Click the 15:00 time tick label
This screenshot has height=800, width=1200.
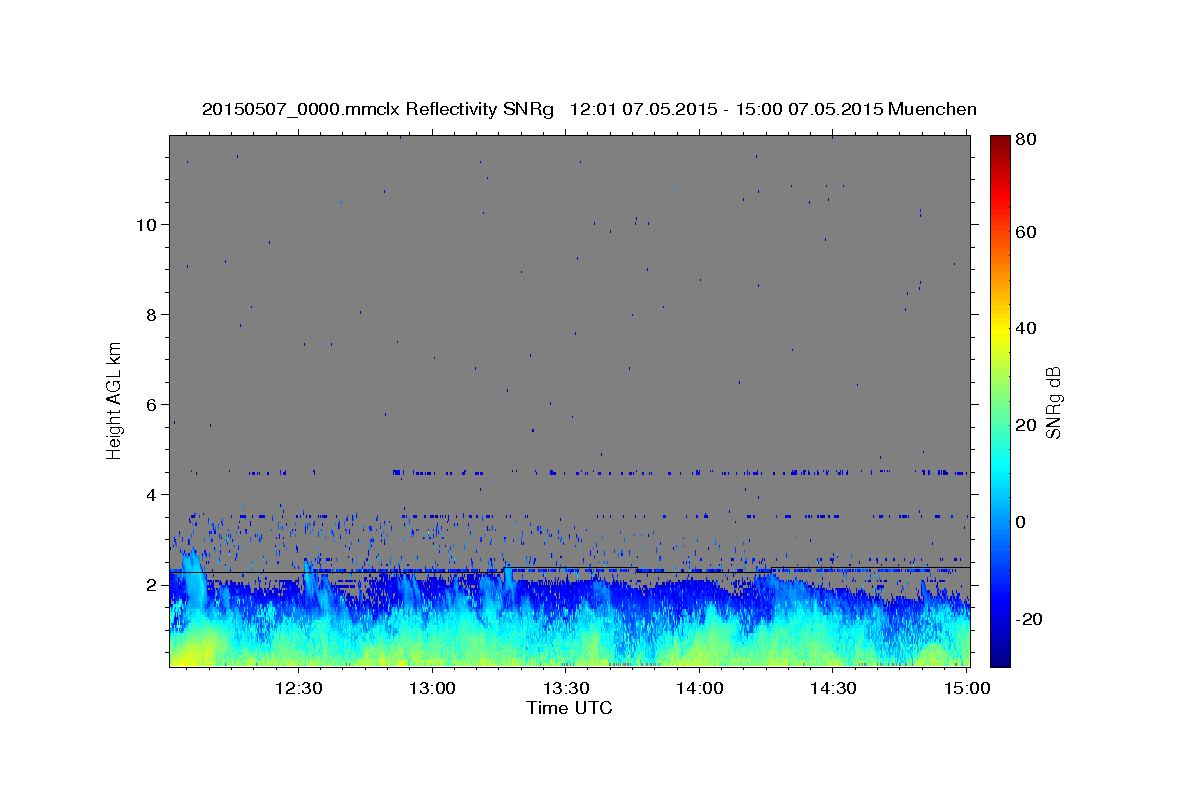point(967,688)
